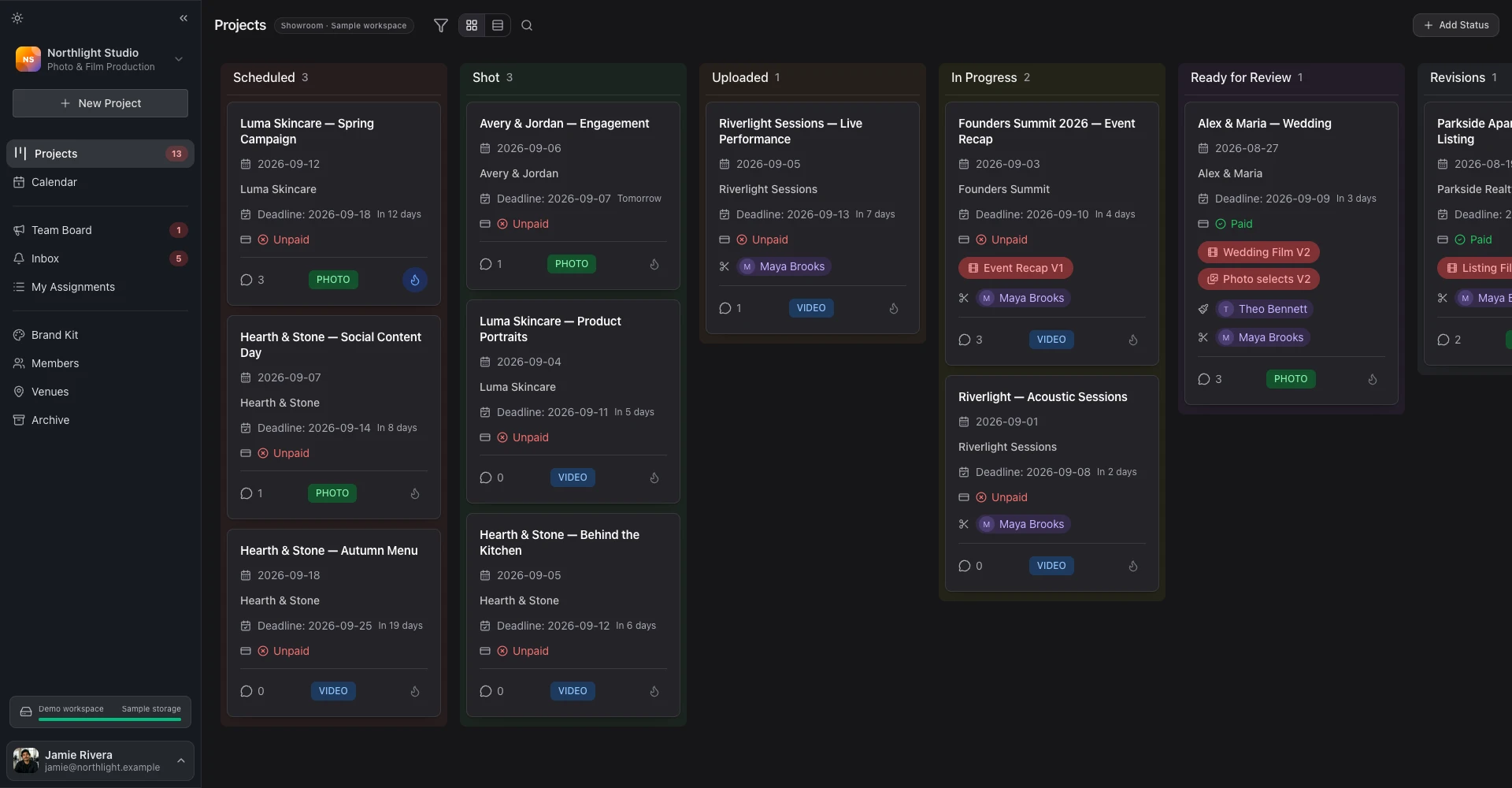Open Brand Kit page

pyautogui.click(x=100, y=335)
